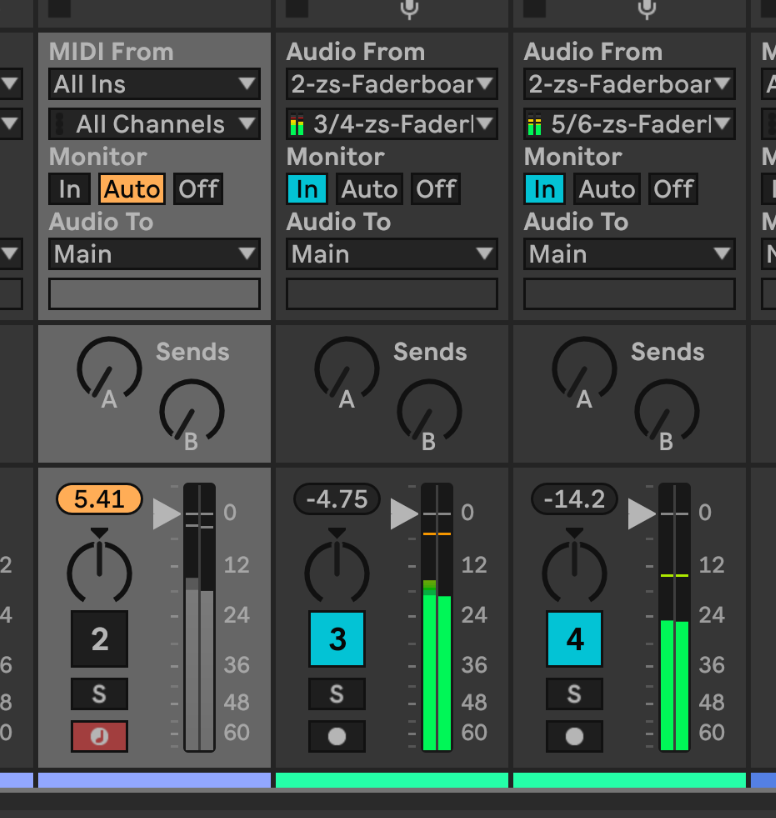This screenshot has height=818, width=776.
Task: Click track 3 empty output channel field
Action: [392, 294]
